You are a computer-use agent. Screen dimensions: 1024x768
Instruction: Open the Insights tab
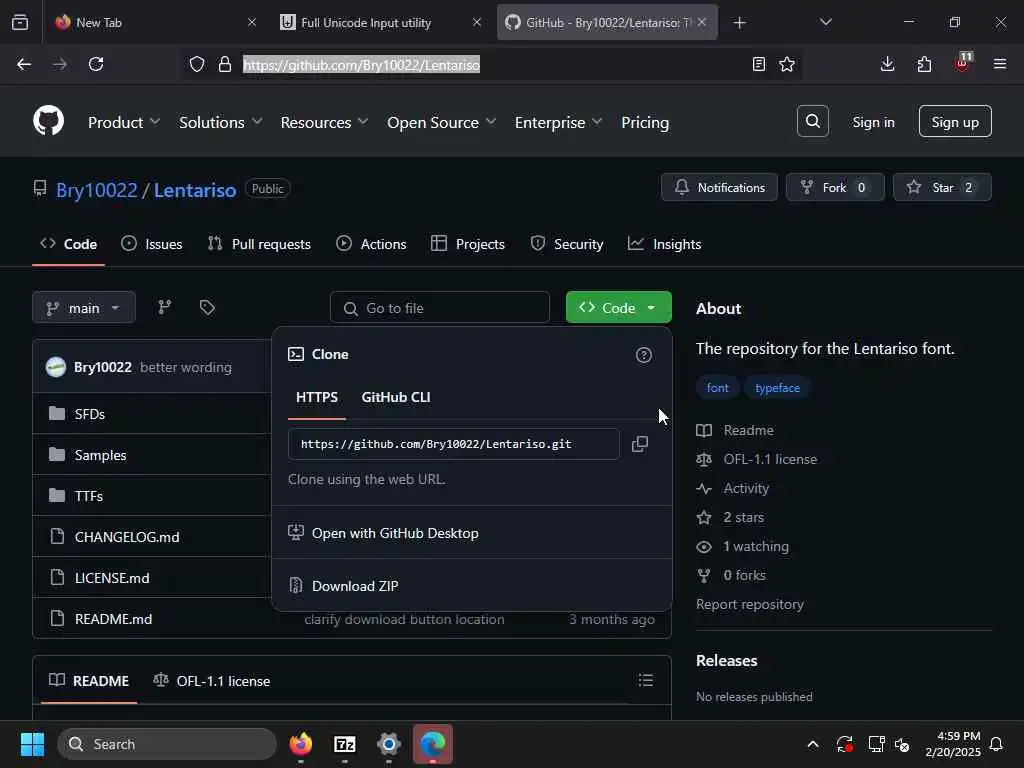click(664, 244)
